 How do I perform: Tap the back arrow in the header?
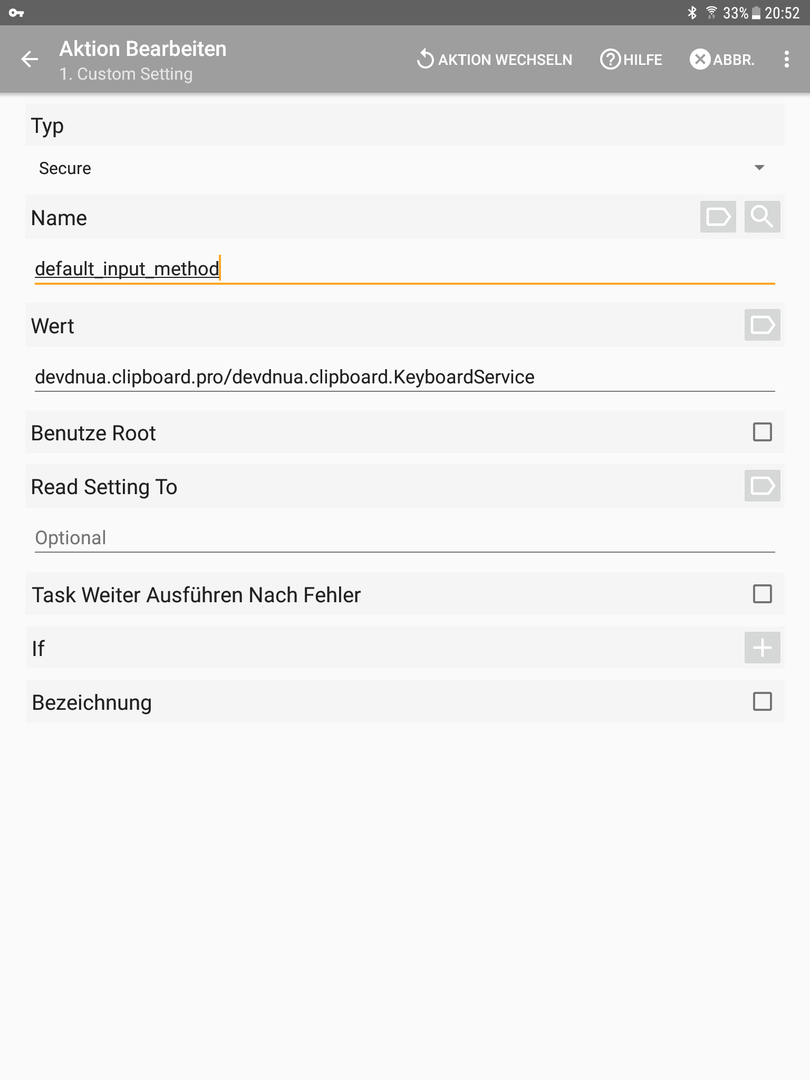pyautogui.click(x=30, y=59)
